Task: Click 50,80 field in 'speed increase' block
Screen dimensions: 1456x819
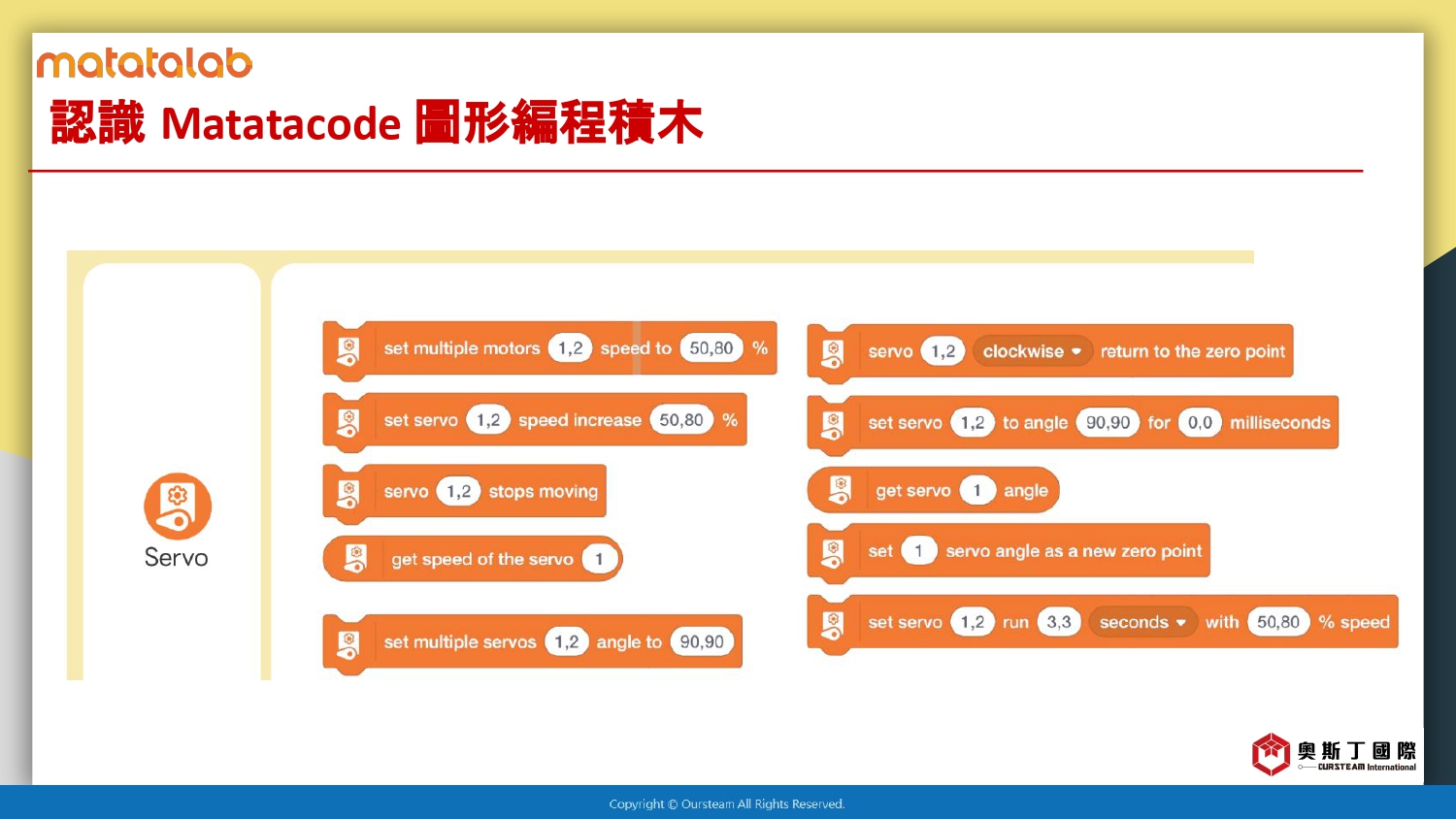Action: pyautogui.click(x=681, y=420)
